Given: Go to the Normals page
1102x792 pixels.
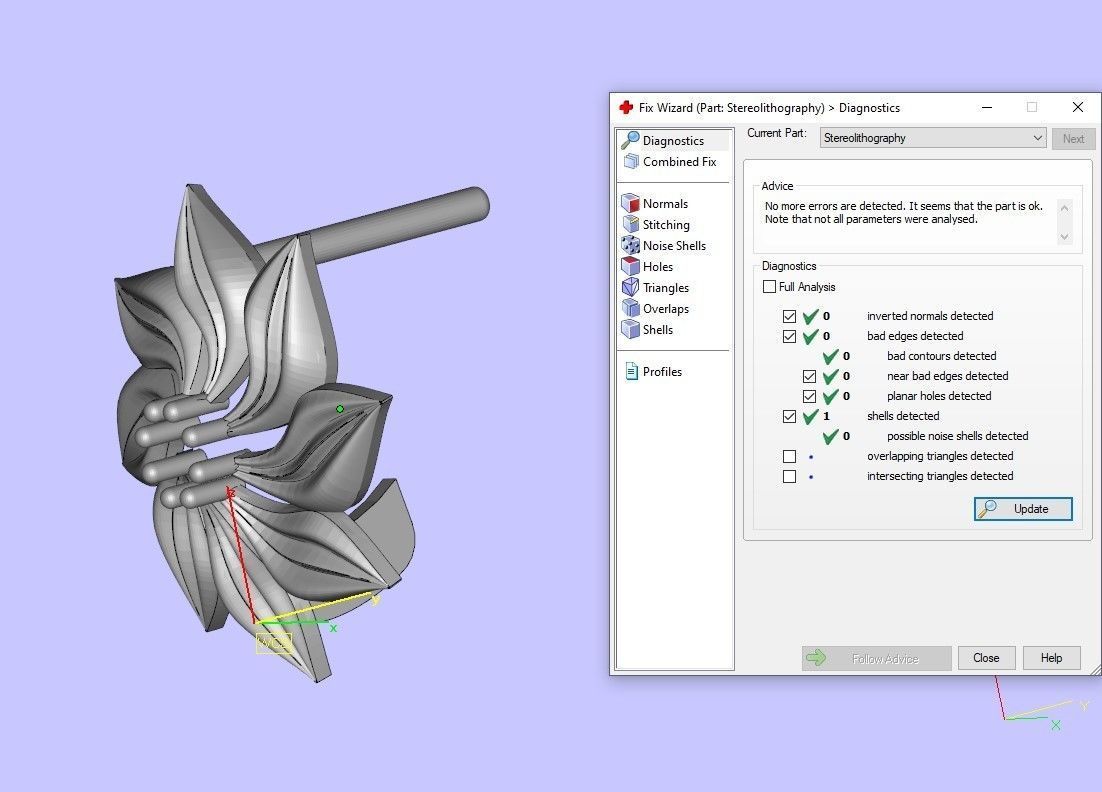Looking at the screenshot, I should [x=665, y=204].
